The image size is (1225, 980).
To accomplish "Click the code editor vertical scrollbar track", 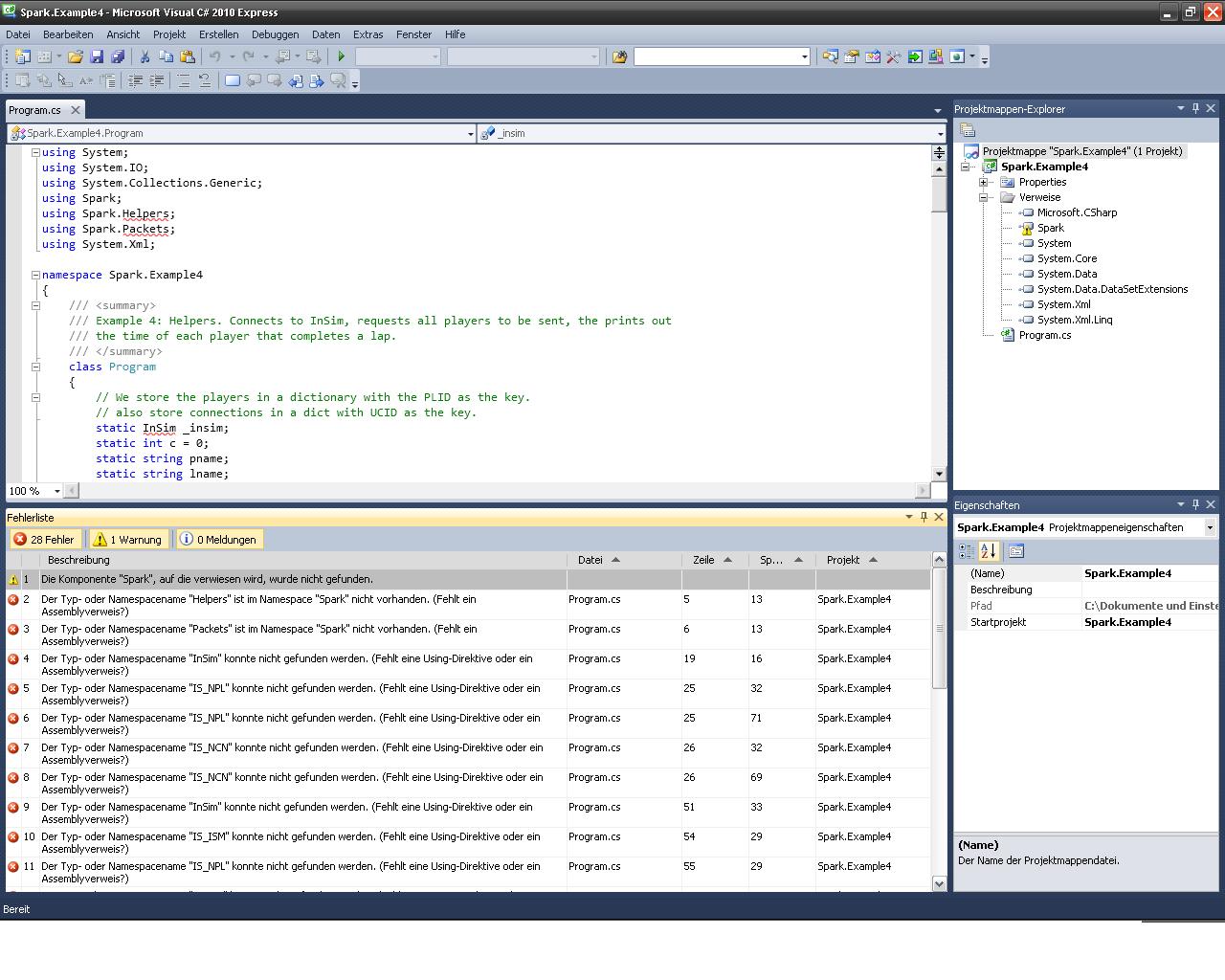I will pos(938,335).
